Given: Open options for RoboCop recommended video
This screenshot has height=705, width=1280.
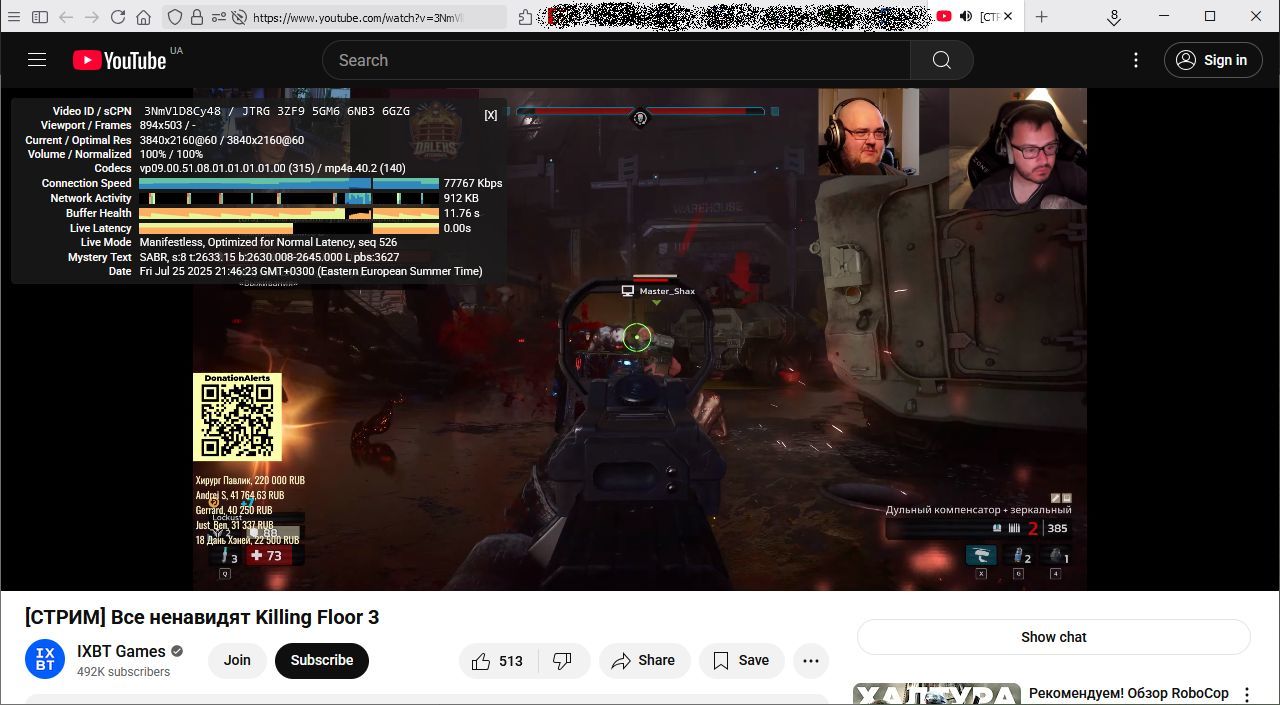Looking at the screenshot, I should click(1247, 694).
